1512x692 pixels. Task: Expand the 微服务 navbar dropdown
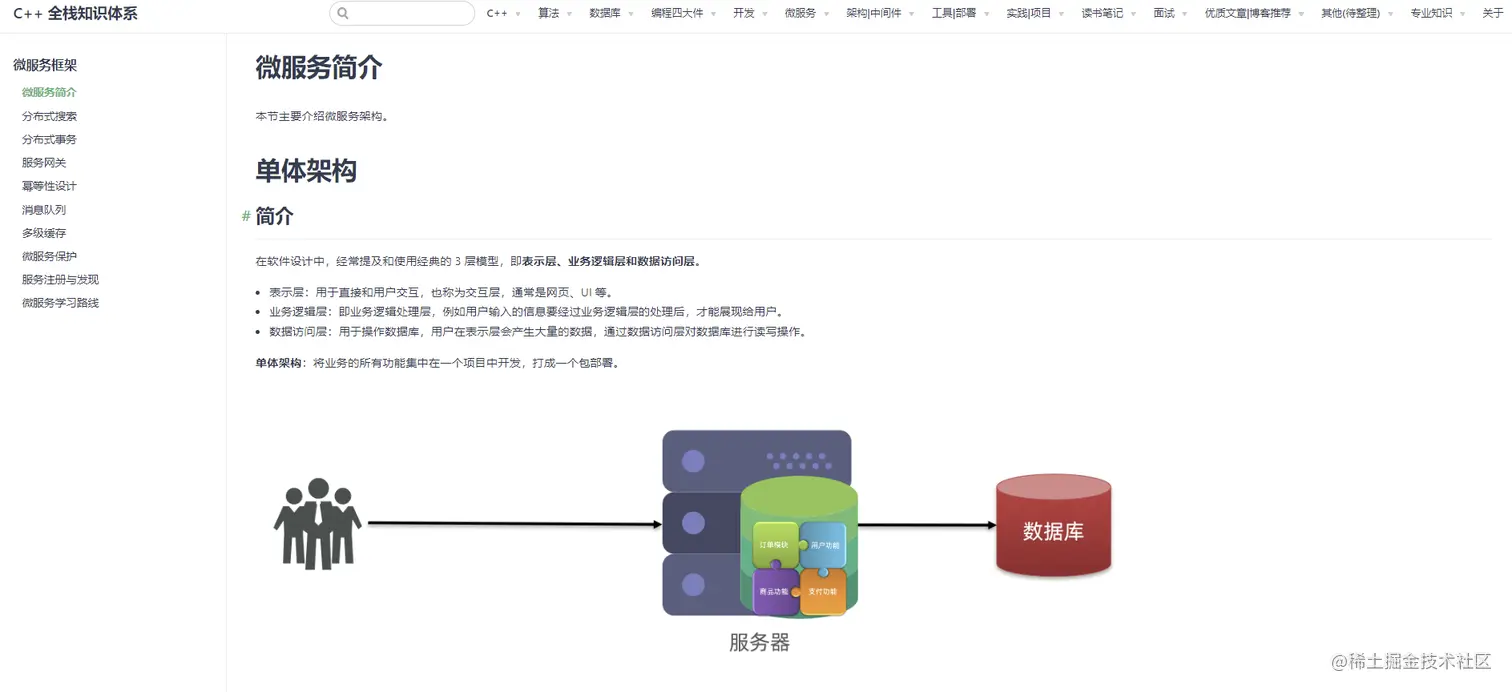803,13
